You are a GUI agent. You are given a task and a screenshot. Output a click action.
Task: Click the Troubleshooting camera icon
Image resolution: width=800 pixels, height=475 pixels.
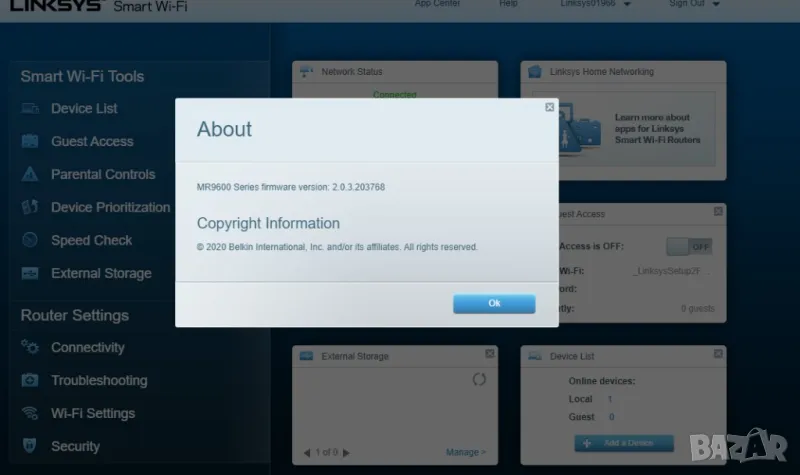click(30, 381)
